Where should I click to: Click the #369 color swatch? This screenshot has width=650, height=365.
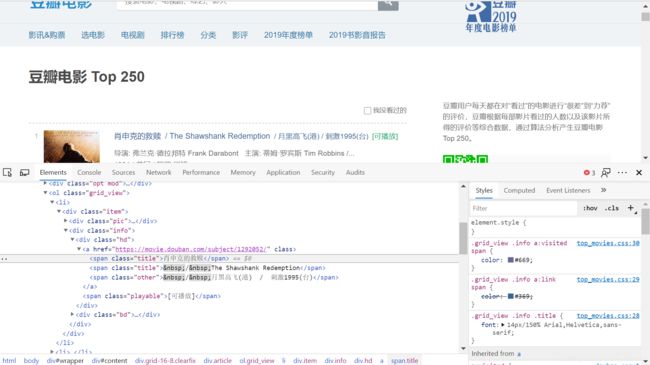(x=511, y=296)
